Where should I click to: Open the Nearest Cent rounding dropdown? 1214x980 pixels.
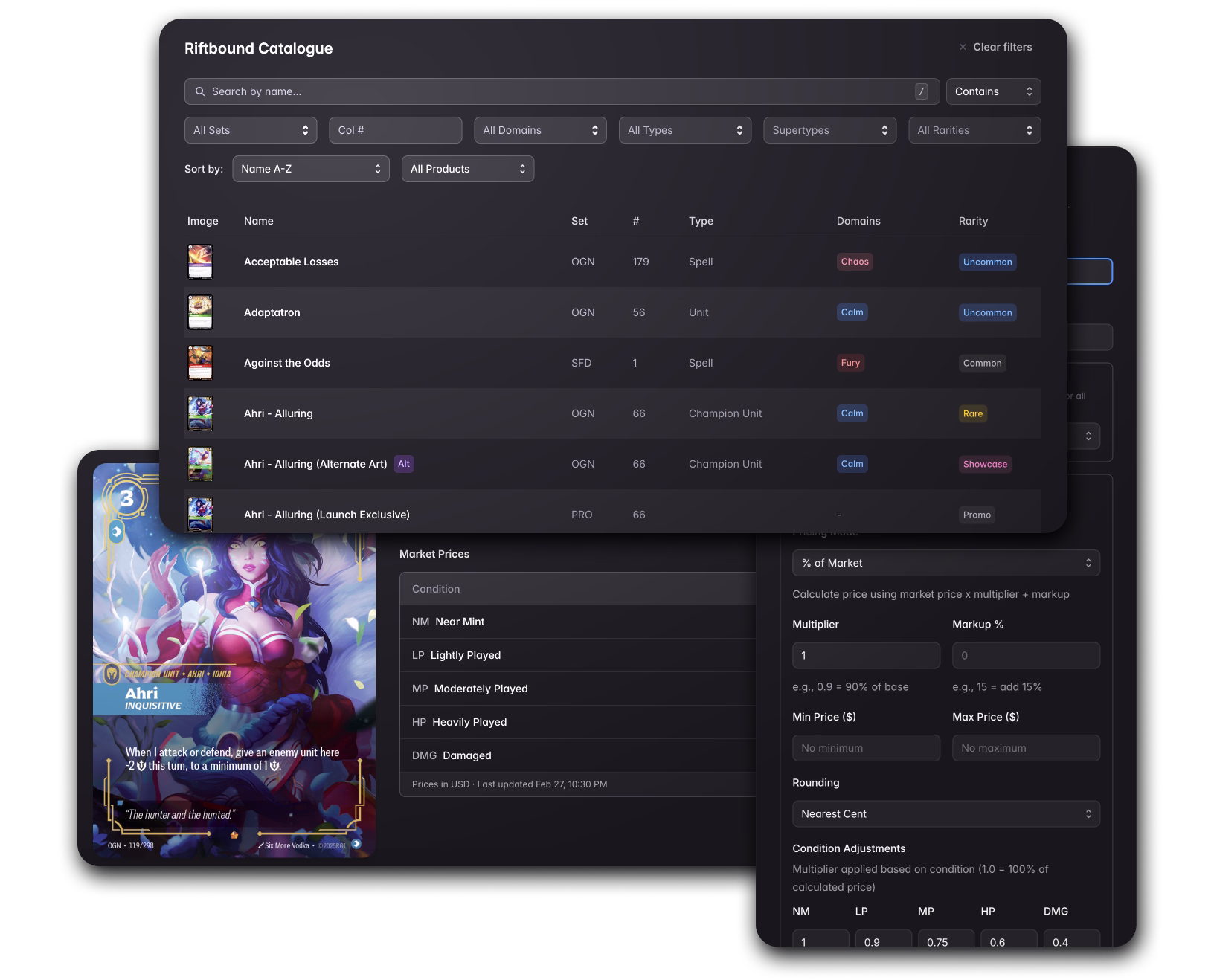click(x=946, y=814)
